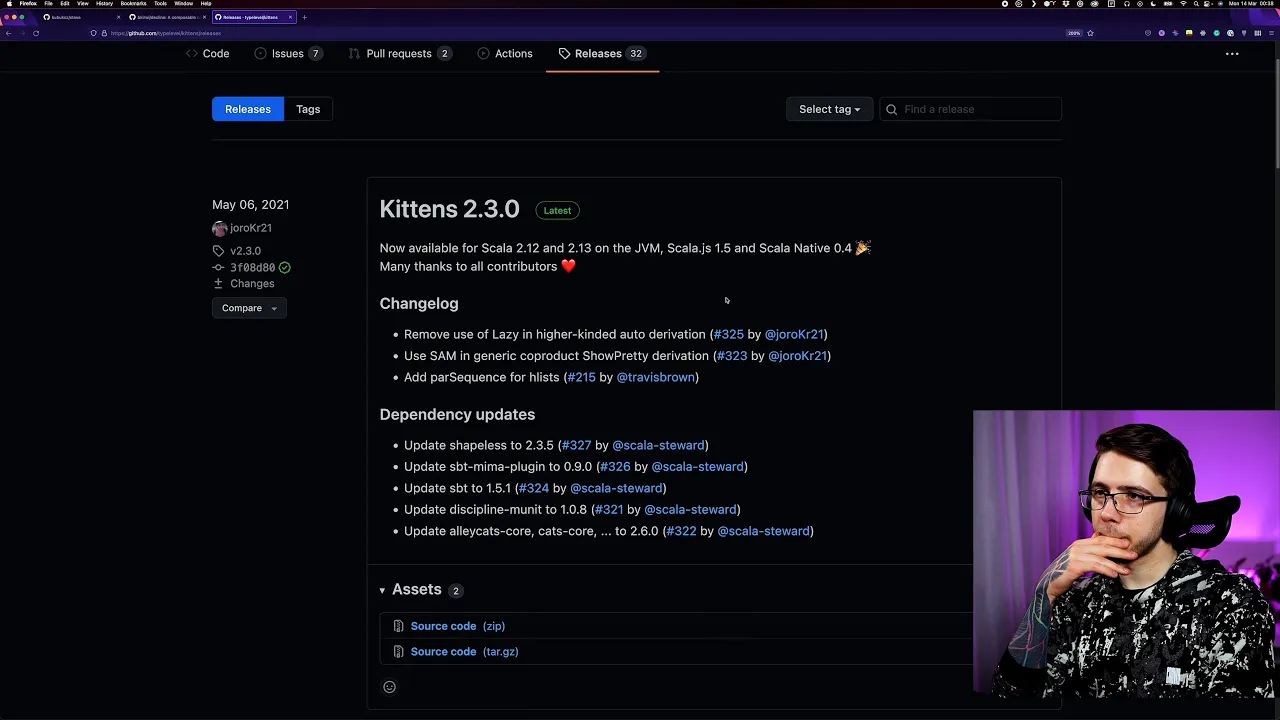Open @travisbrown profile mention
This screenshot has width=1280, height=720.
coord(656,377)
